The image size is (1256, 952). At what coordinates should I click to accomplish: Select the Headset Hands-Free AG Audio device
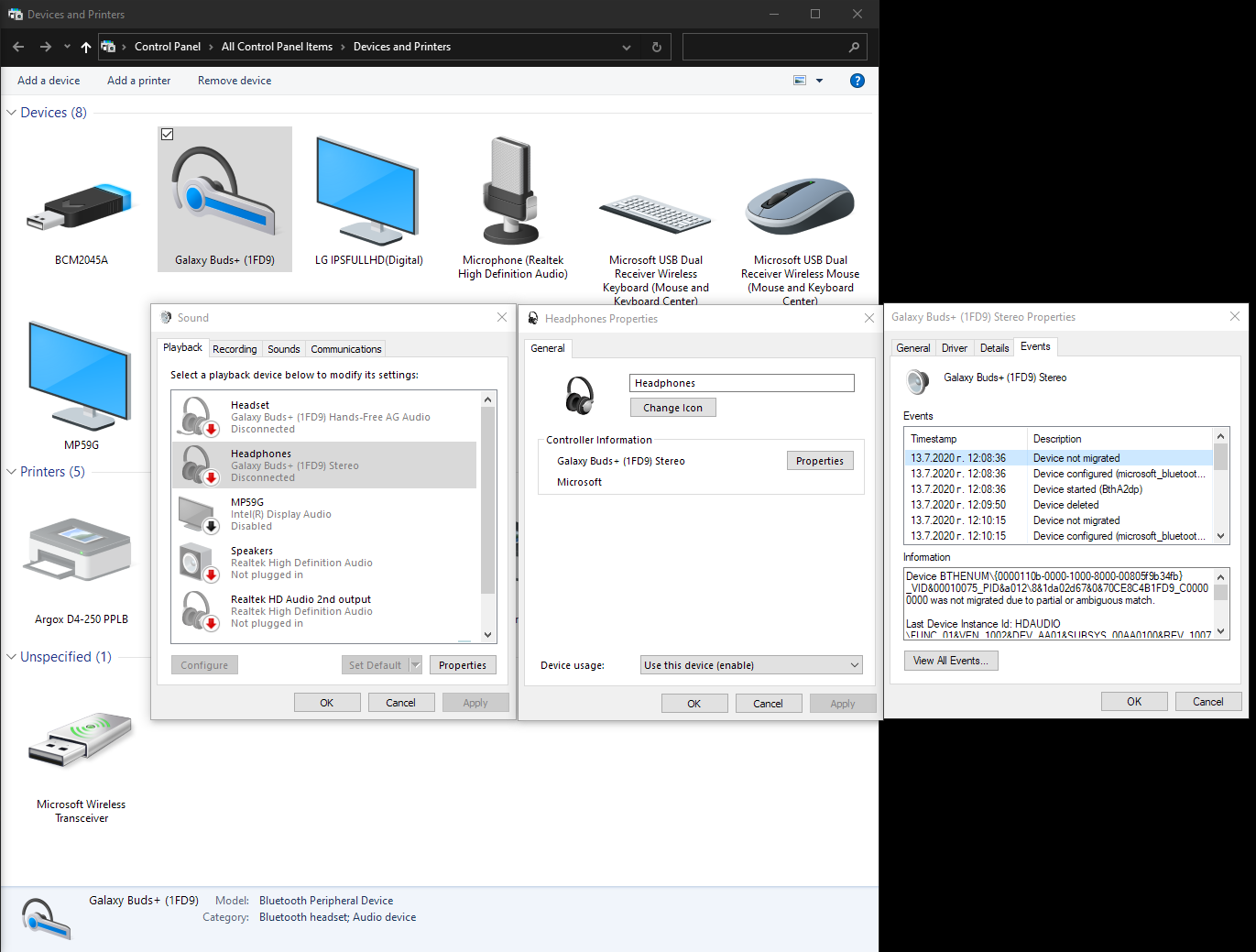[x=324, y=417]
